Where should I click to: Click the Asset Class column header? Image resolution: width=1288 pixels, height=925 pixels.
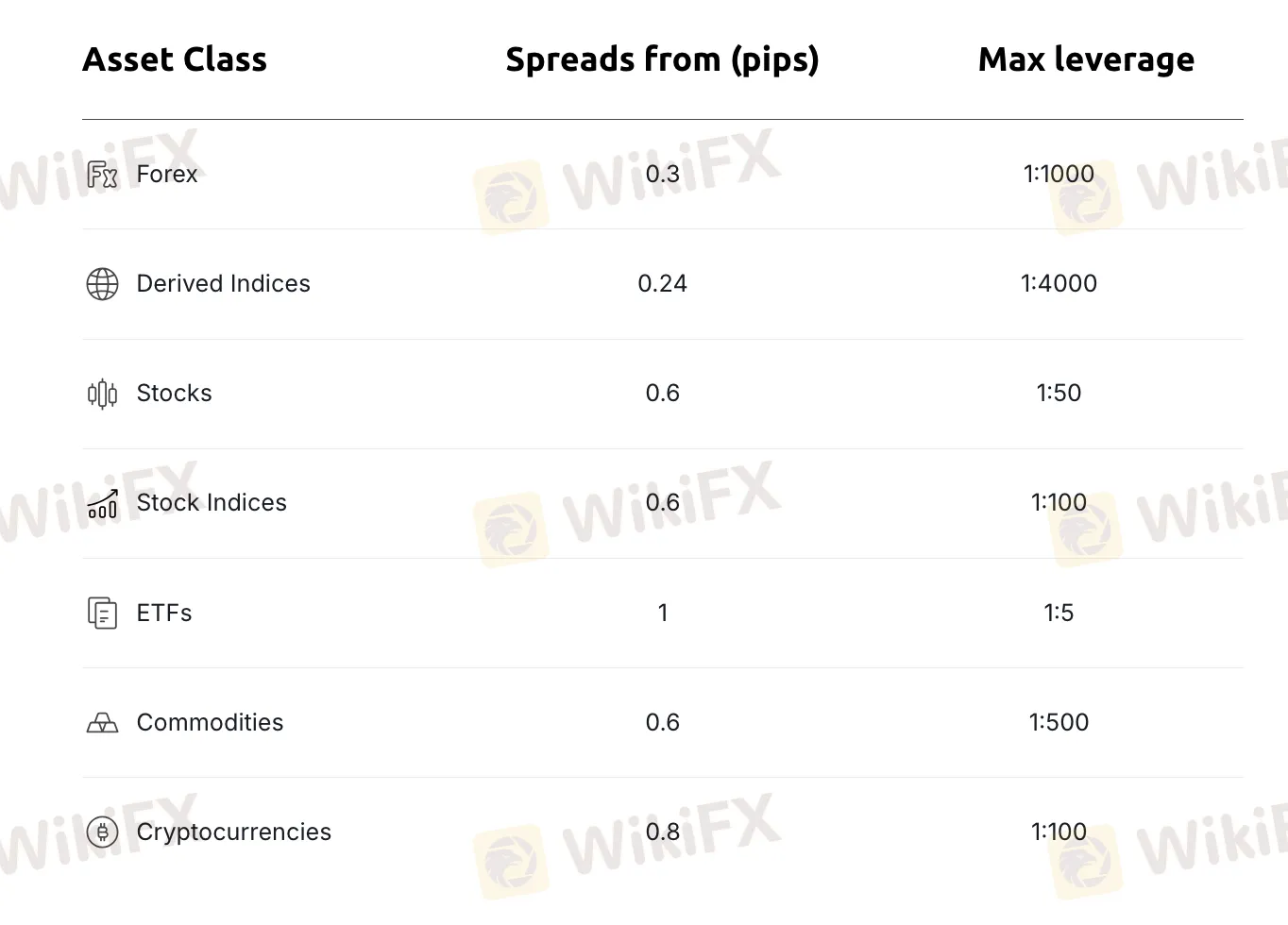[x=175, y=59]
